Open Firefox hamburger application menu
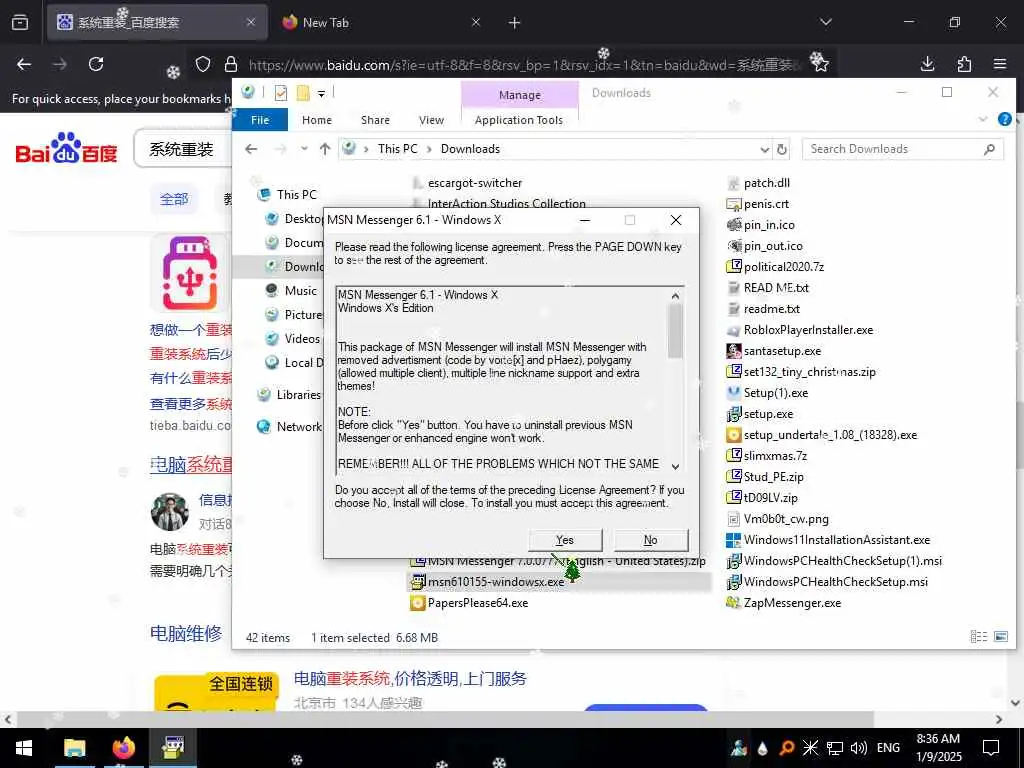The width and height of the screenshot is (1024, 768). [1000, 64]
